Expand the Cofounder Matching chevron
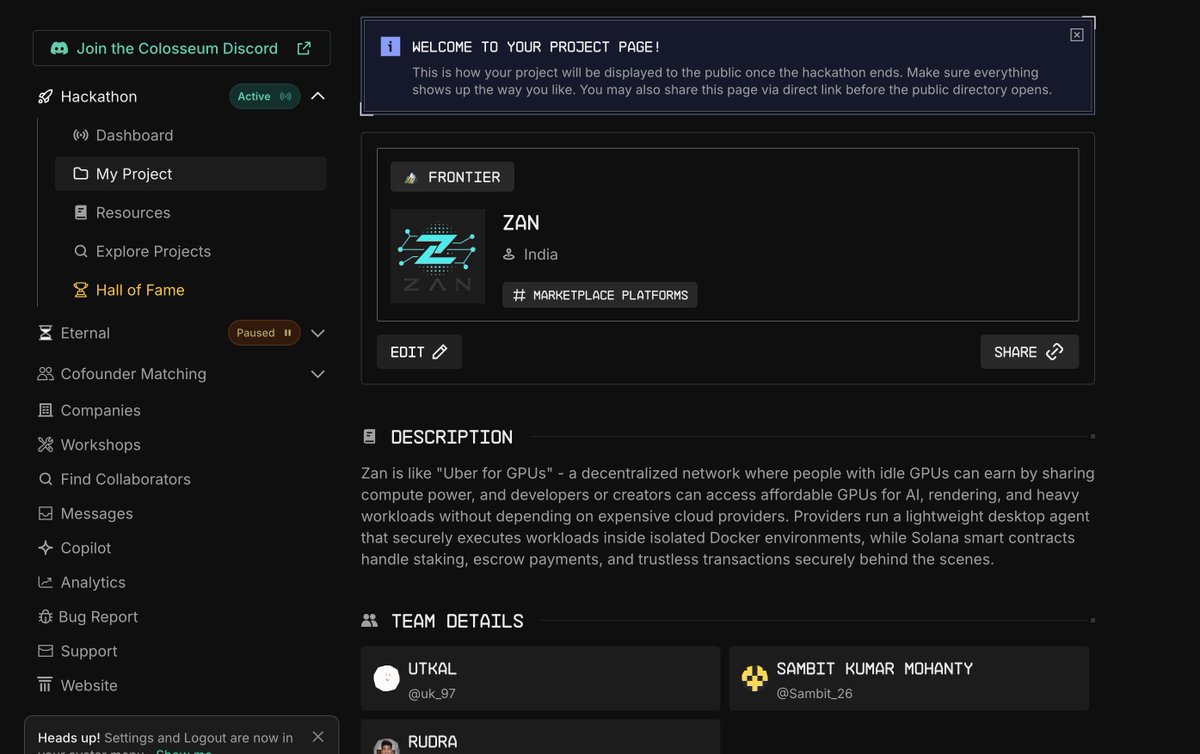 (x=318, y=374)
